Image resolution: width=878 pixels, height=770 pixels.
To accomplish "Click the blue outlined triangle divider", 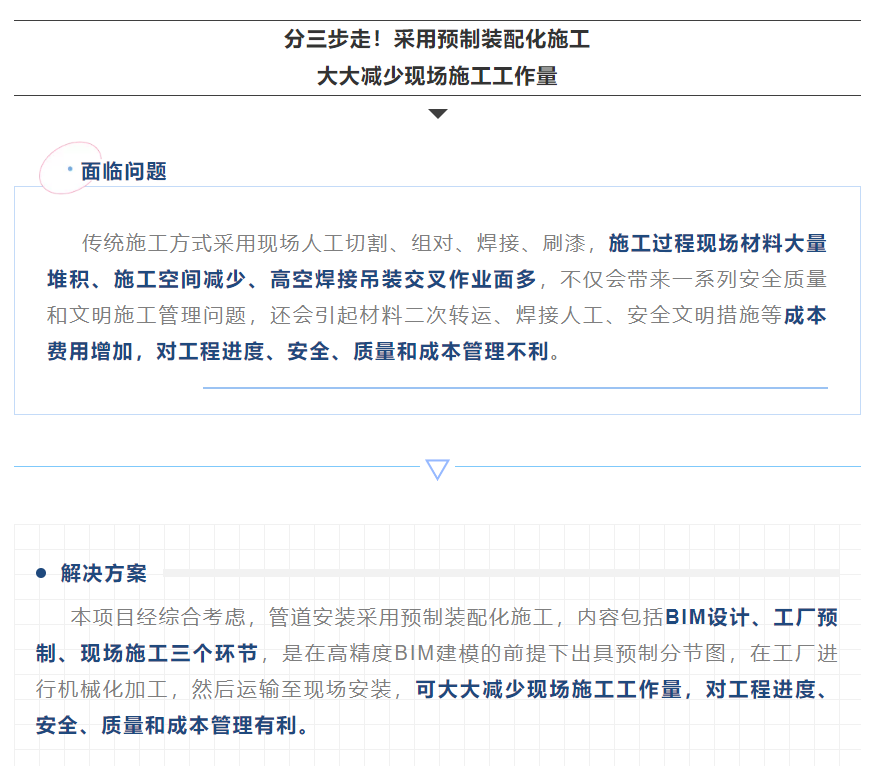I will pos(438,469).
